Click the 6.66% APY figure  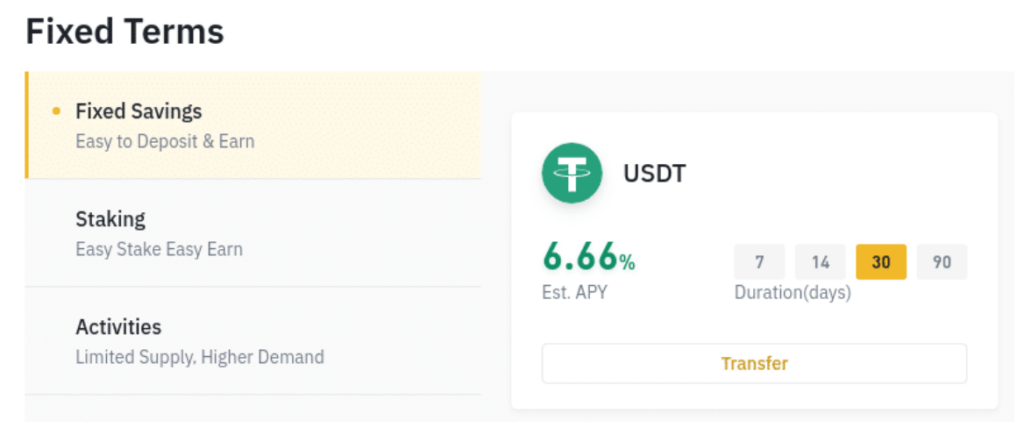(588, 257)
